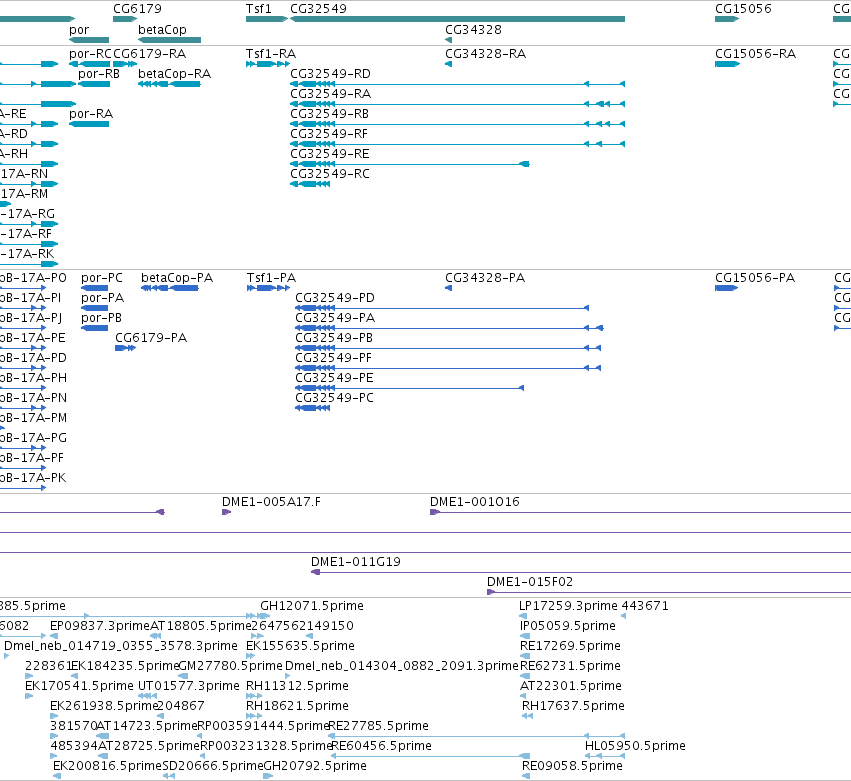851x781 pixels.
Task: Click the RH17637.5prime EST label
Action: coord(573,707)
